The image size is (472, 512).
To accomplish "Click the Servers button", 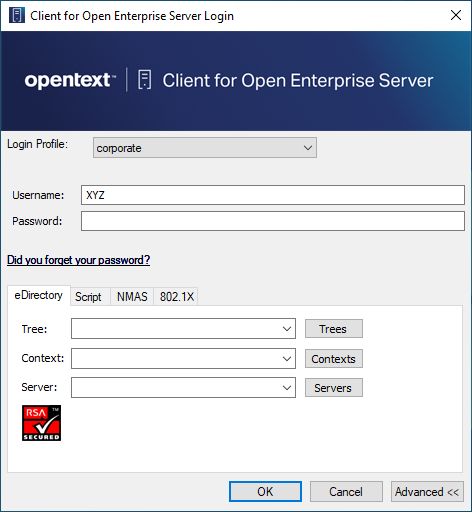I will pyautogui.click(x=334, y=388).
